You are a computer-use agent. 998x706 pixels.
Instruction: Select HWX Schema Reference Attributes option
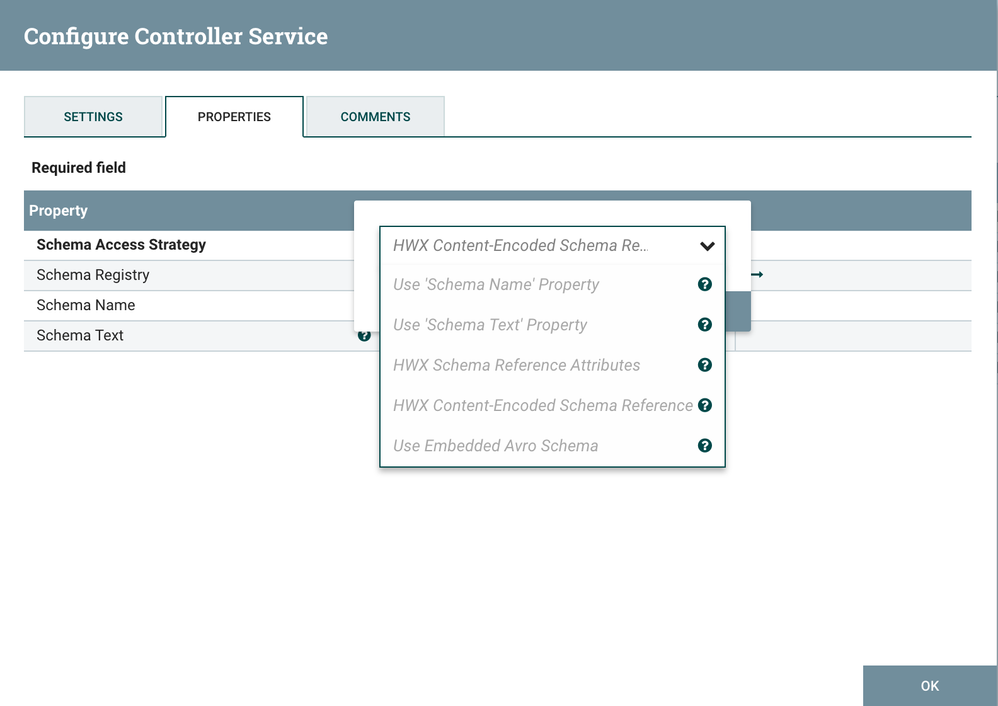[516, 365]
